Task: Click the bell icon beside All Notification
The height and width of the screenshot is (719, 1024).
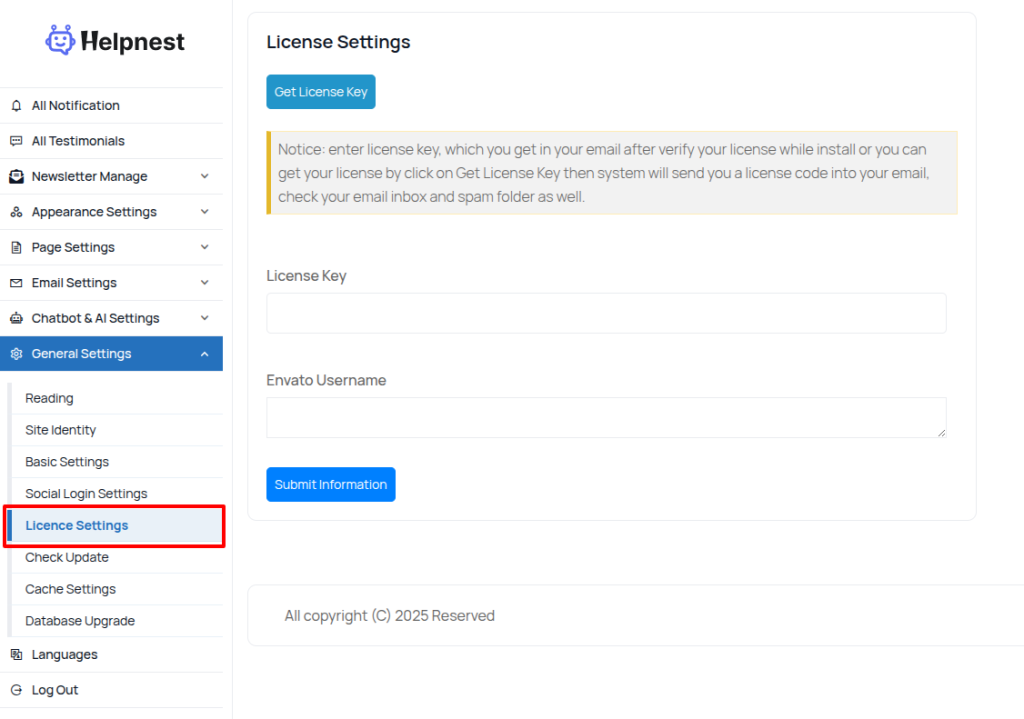Action: coord(16,106)
